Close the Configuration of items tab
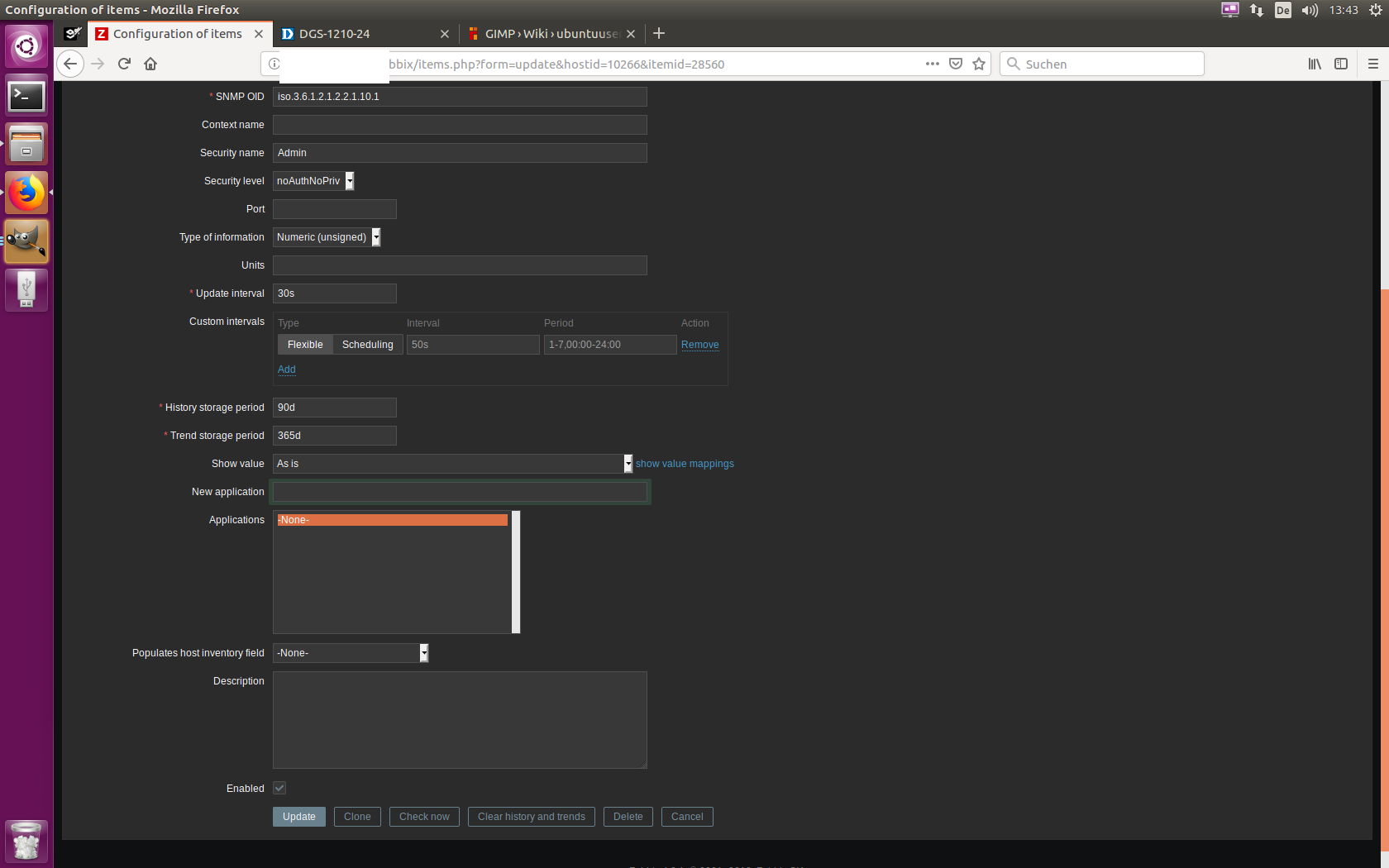The height and width of the screenshot is (868, 1389). click(x=259, y=34)
